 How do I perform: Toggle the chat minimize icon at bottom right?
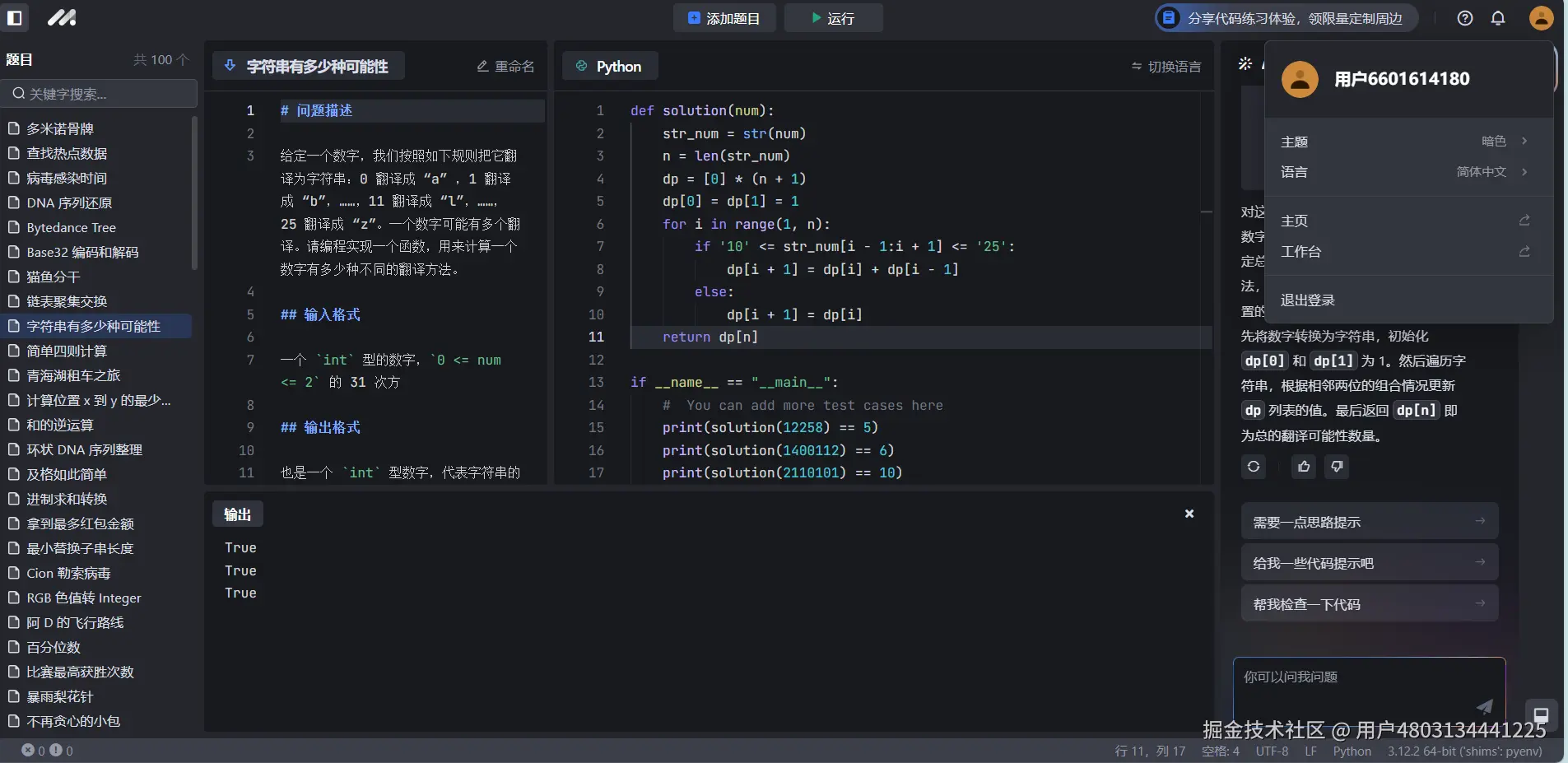[1542, 715]
